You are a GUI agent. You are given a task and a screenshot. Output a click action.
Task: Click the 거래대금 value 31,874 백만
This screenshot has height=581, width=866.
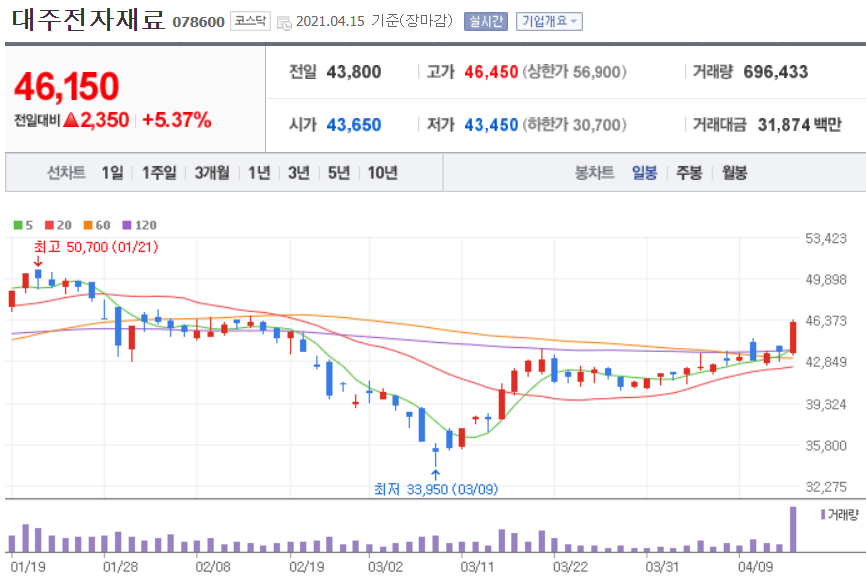799,125
